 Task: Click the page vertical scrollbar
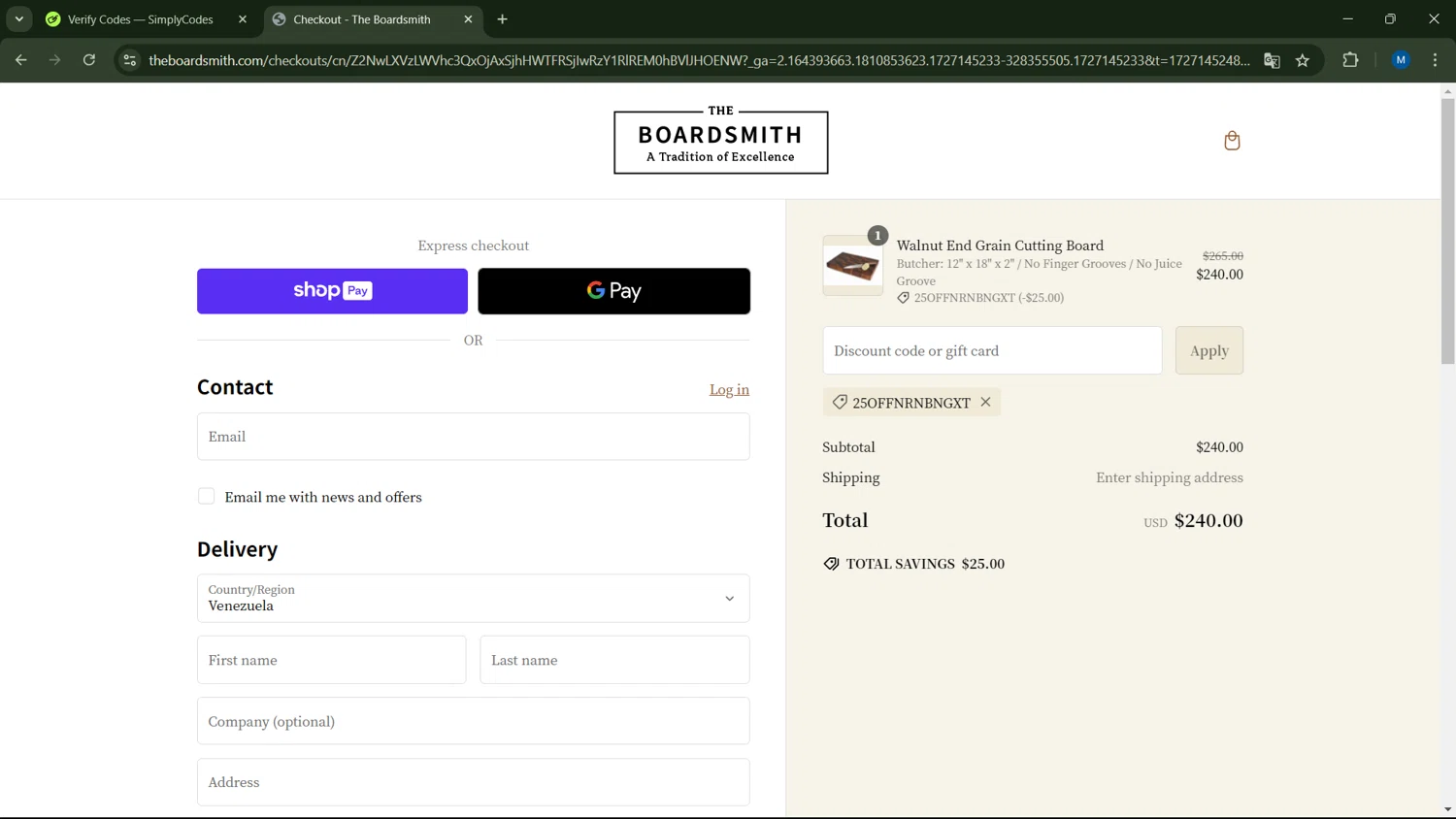point(1447,232)
